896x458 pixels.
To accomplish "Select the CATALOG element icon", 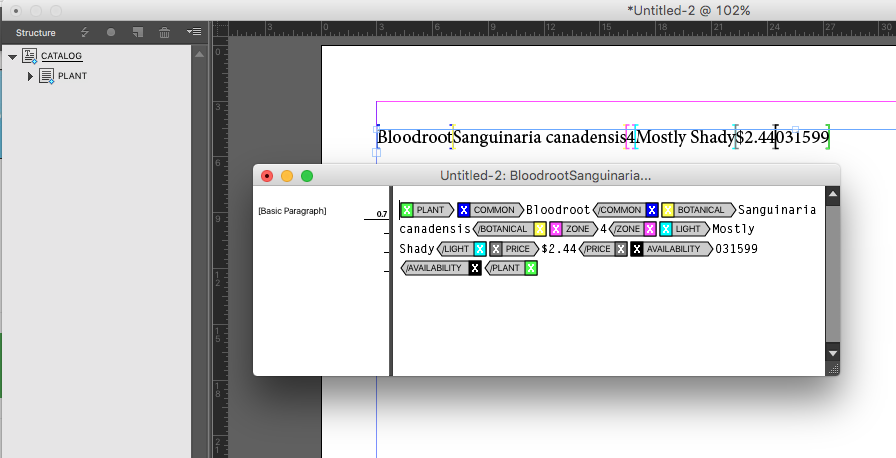I will pyautogui.click(x=29, y=57).
